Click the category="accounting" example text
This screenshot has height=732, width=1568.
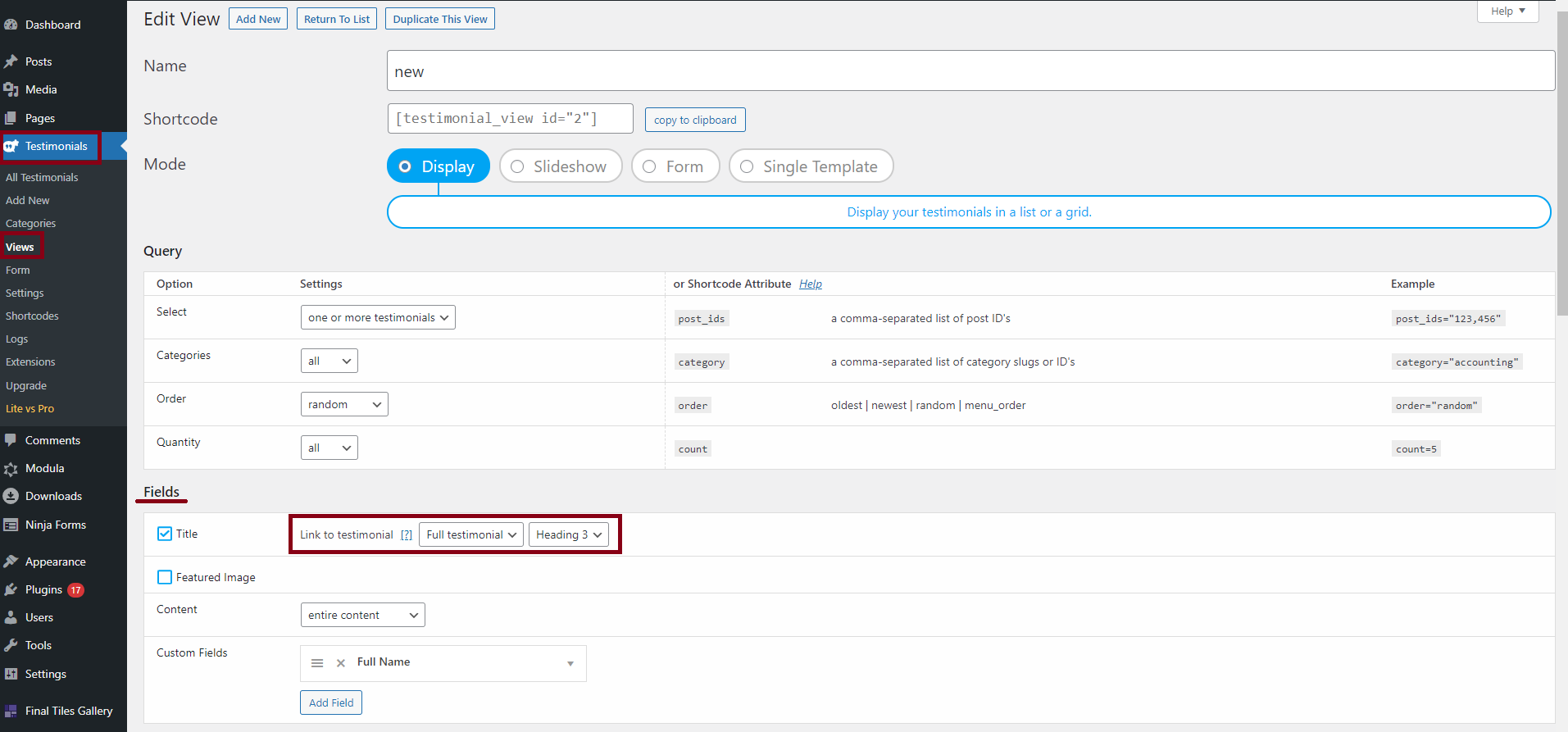[1457, 362]
